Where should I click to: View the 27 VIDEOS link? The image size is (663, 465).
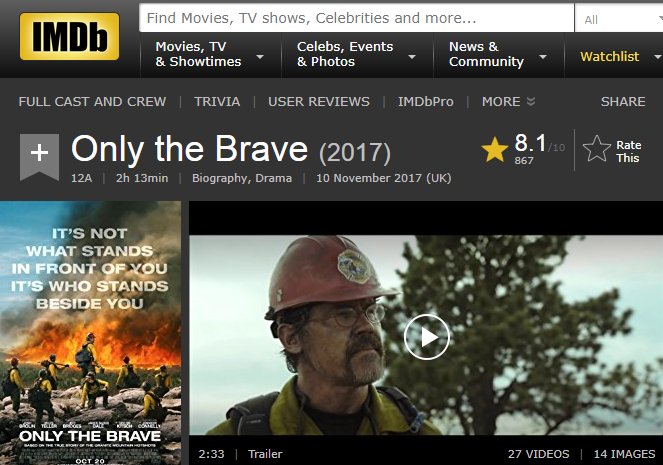point(538,454)
